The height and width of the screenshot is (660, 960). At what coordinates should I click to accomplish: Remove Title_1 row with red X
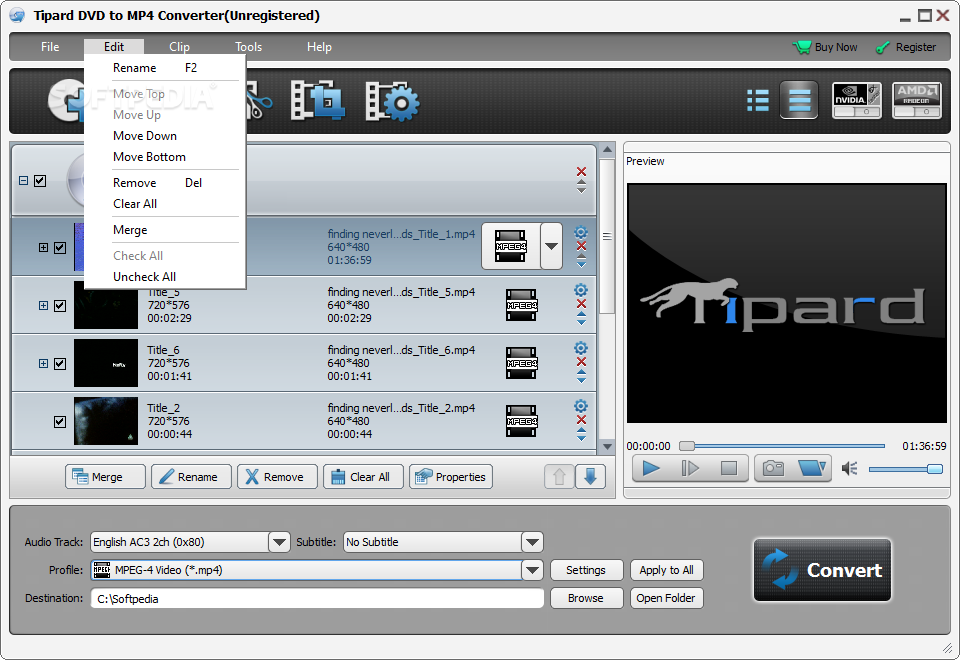click(x=582, y=246)
